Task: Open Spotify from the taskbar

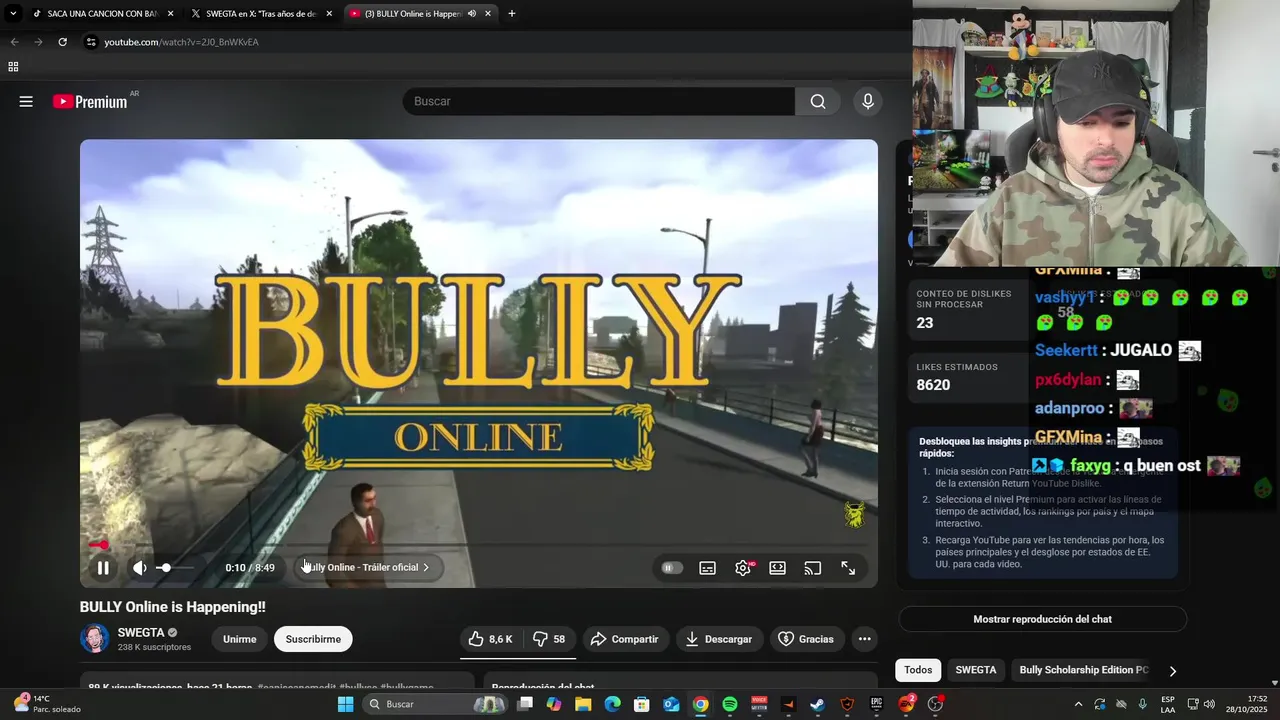Action: click(x=730, y=704)
